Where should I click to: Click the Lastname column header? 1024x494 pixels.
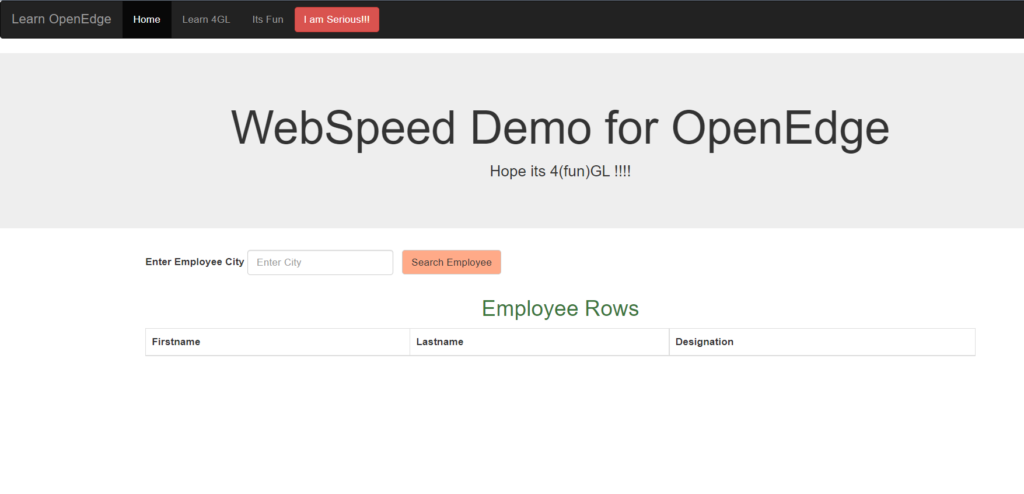(437, 342)
